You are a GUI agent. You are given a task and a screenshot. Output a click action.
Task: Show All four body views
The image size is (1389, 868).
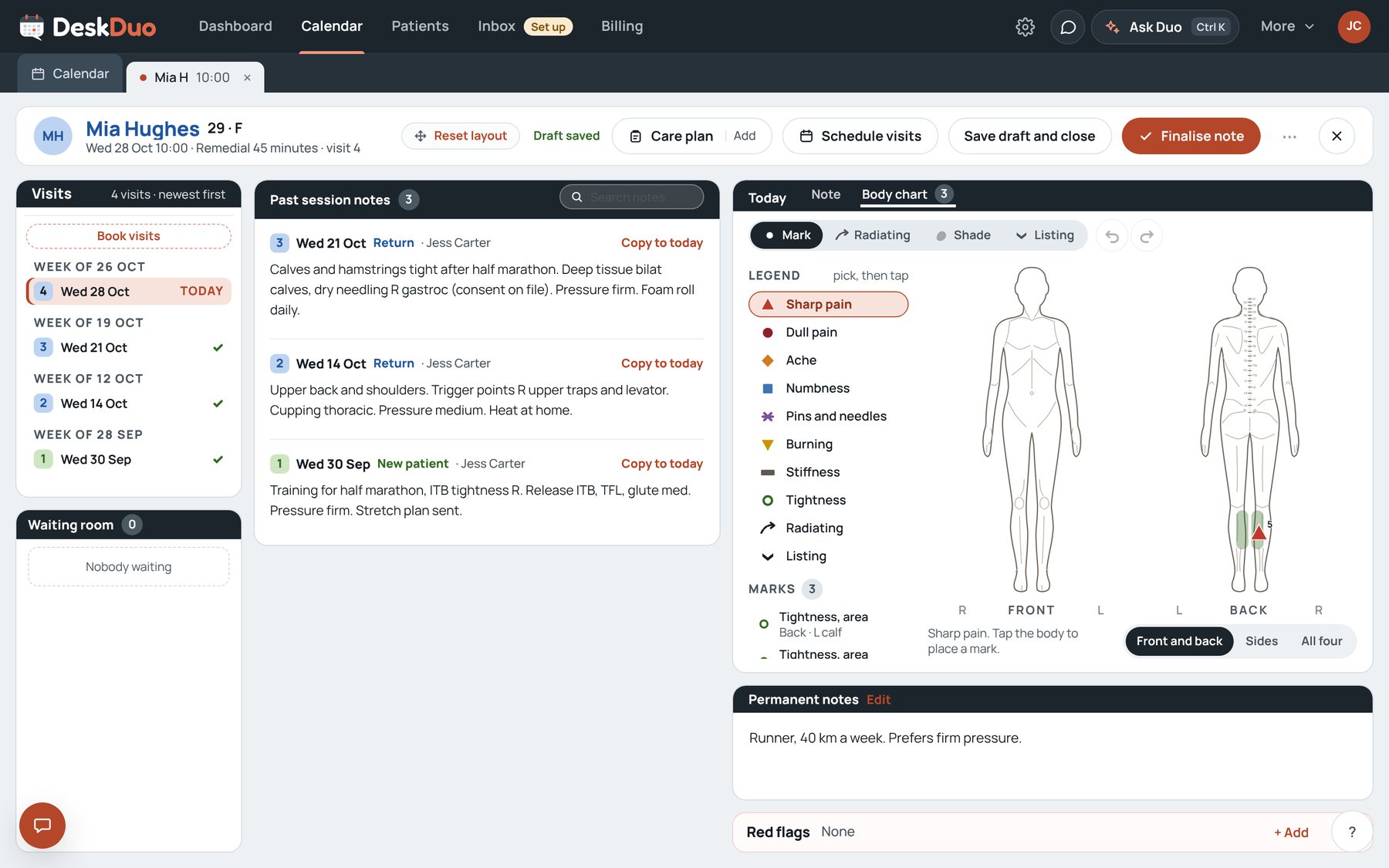click(1321, 641)
